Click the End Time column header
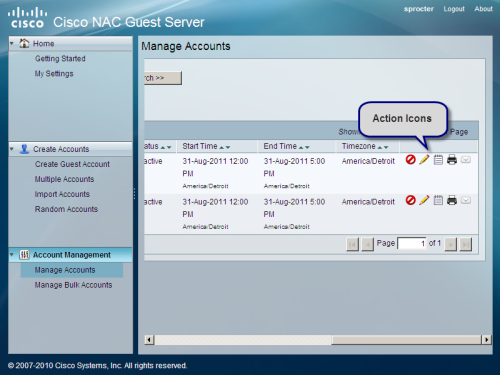The image size is (500, 375). pyautogui.click(x=296, y=146)
